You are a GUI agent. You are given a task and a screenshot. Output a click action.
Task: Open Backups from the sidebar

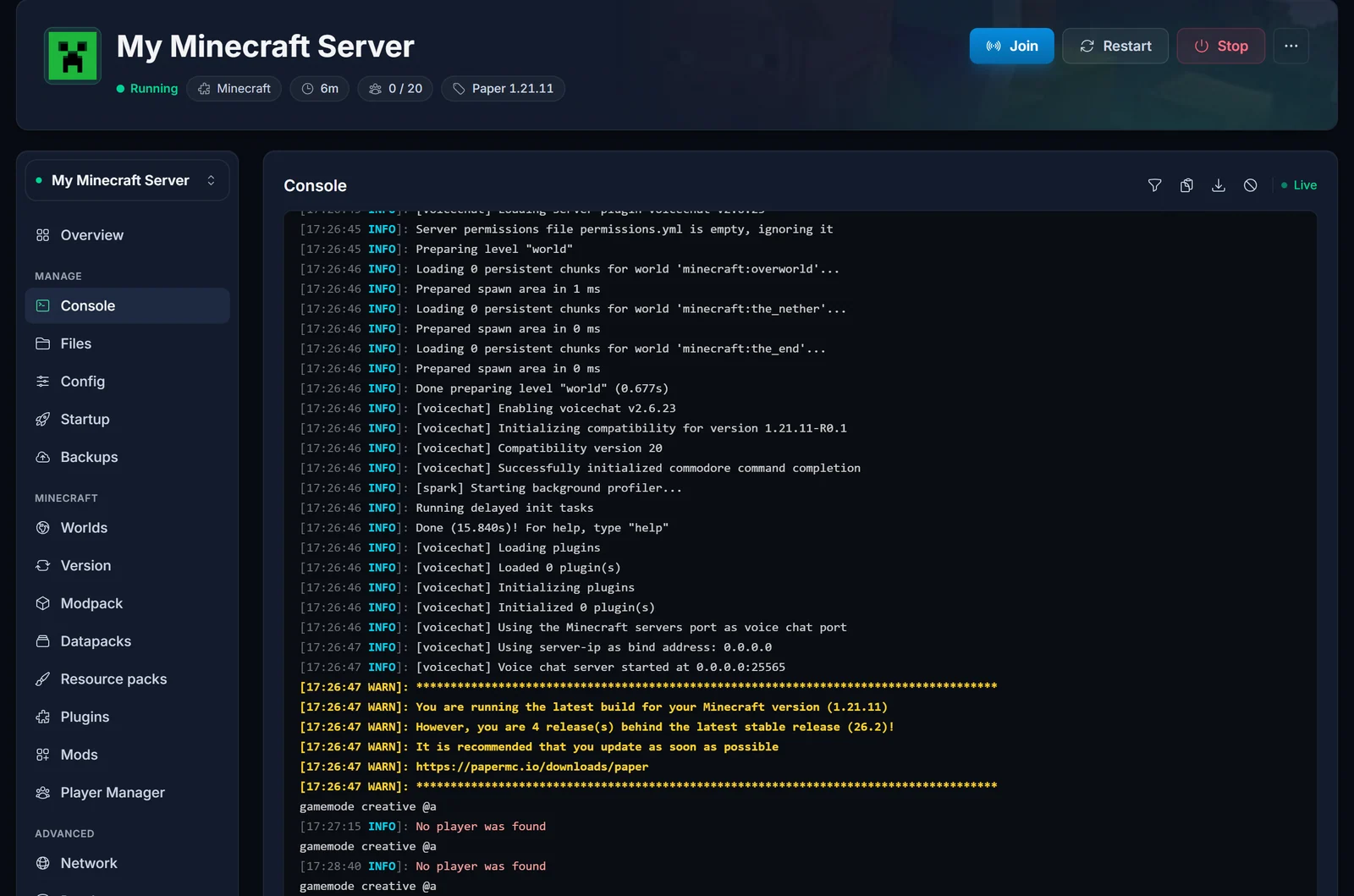[x=127, y=457]
